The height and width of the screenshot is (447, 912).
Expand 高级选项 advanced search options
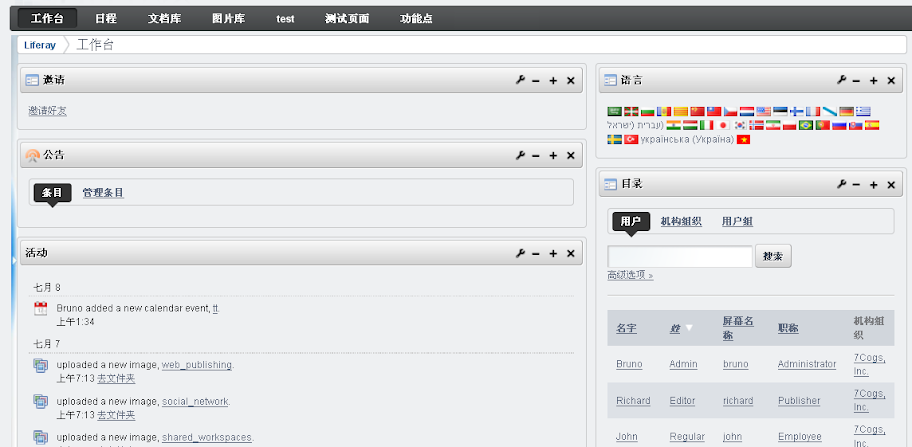click(x=630, y=275)
